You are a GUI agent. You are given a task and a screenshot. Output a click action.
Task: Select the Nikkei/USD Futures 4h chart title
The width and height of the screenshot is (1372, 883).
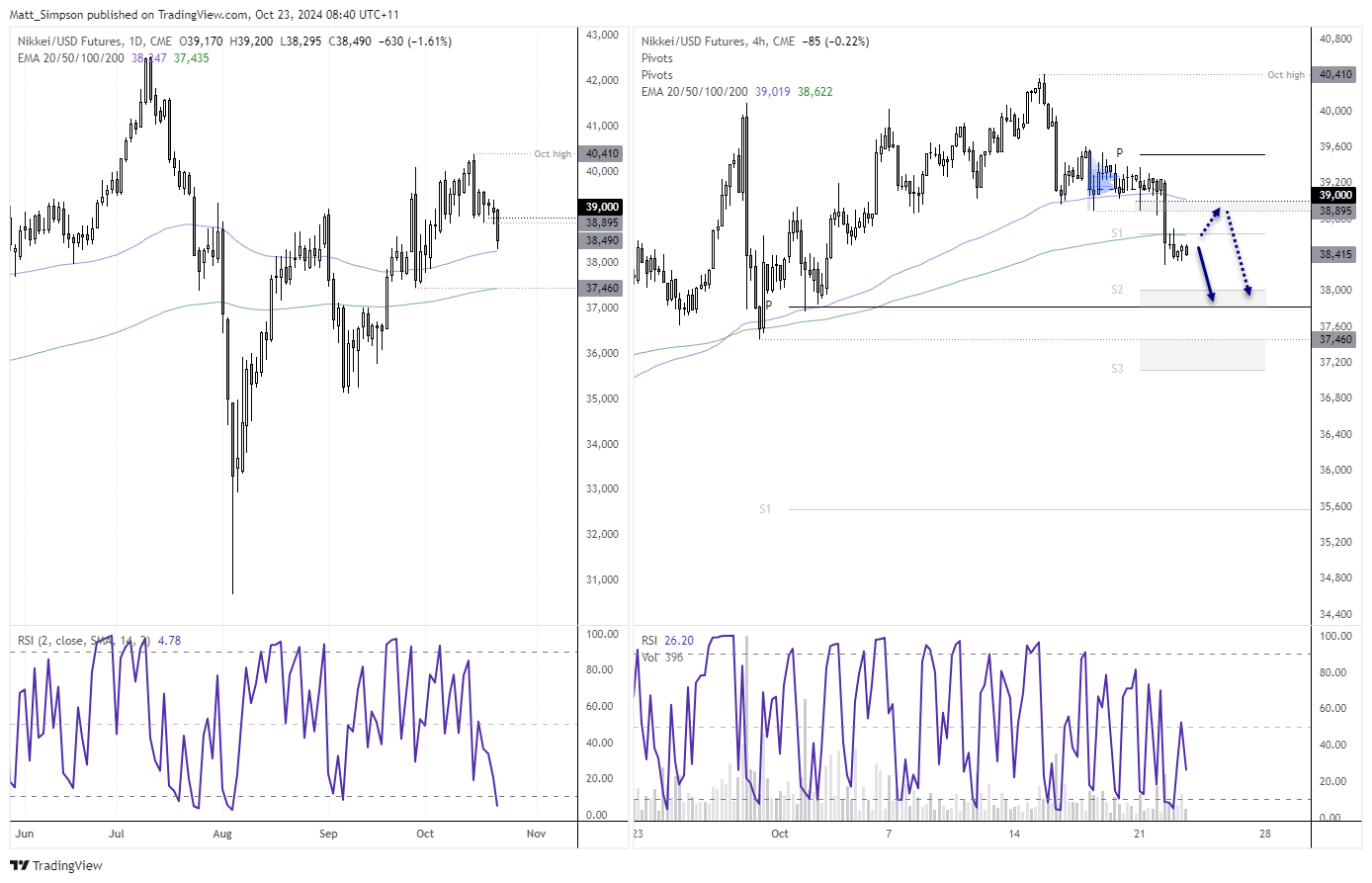718,42
